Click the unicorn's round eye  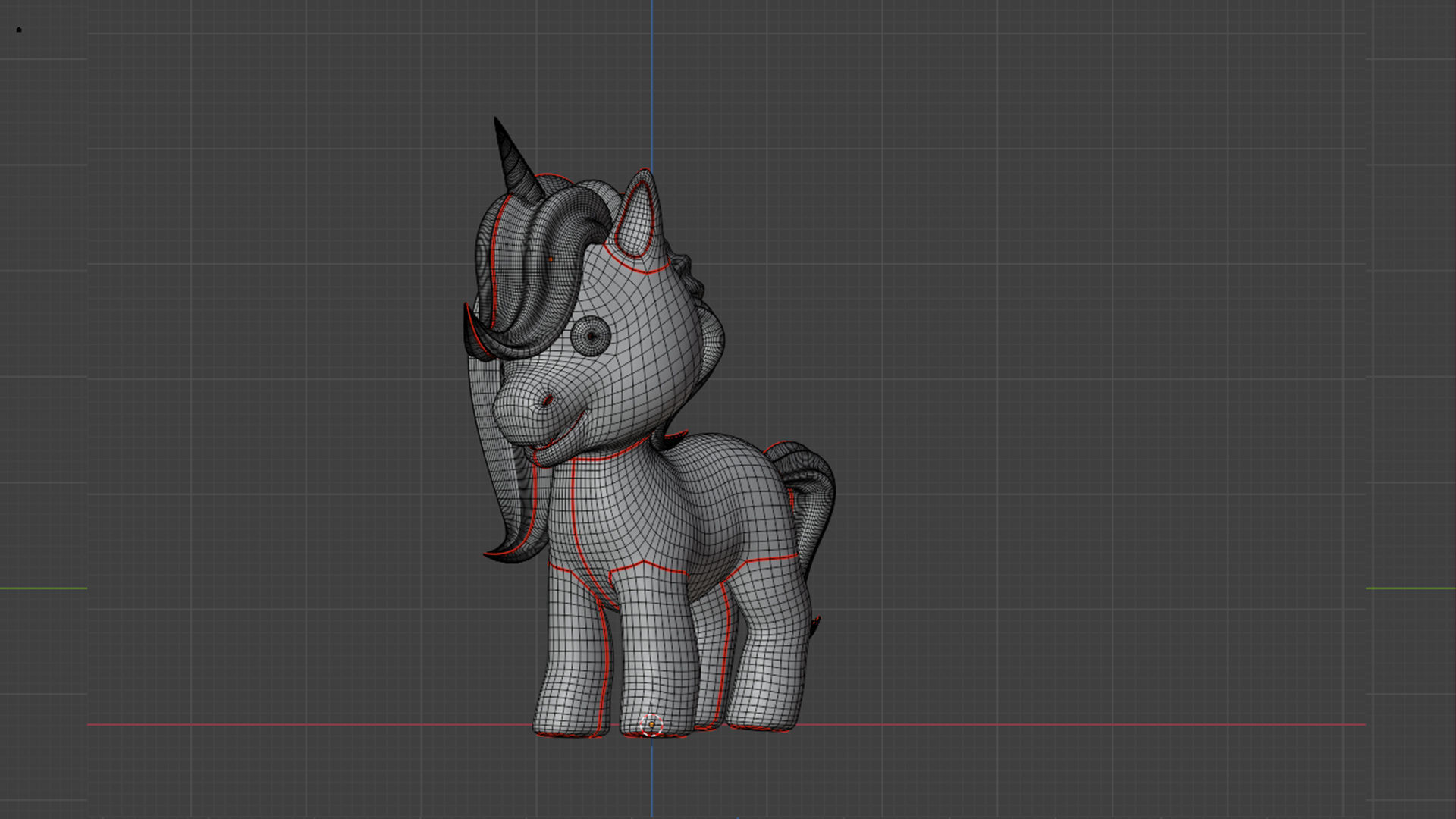[591, 336]
